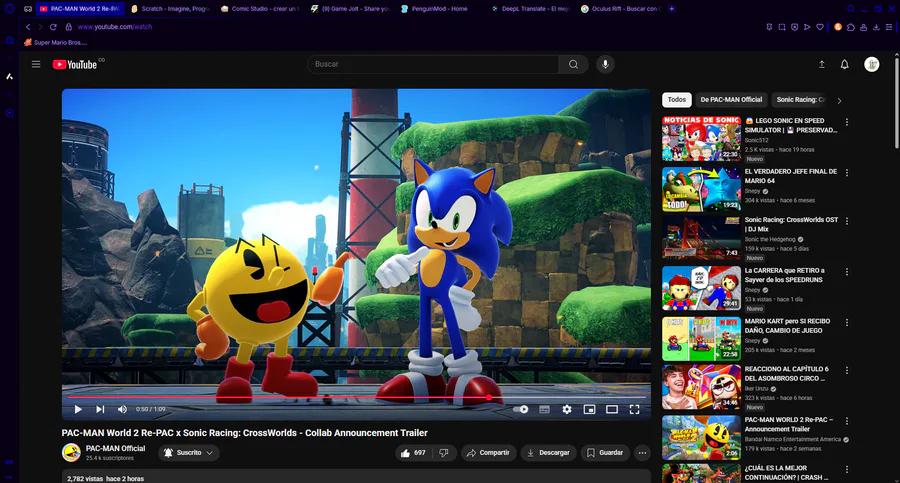Viewport: 900px width, 483px height.
Task: Open a new browser tab plus button
Action: click(x=672, y=9)
